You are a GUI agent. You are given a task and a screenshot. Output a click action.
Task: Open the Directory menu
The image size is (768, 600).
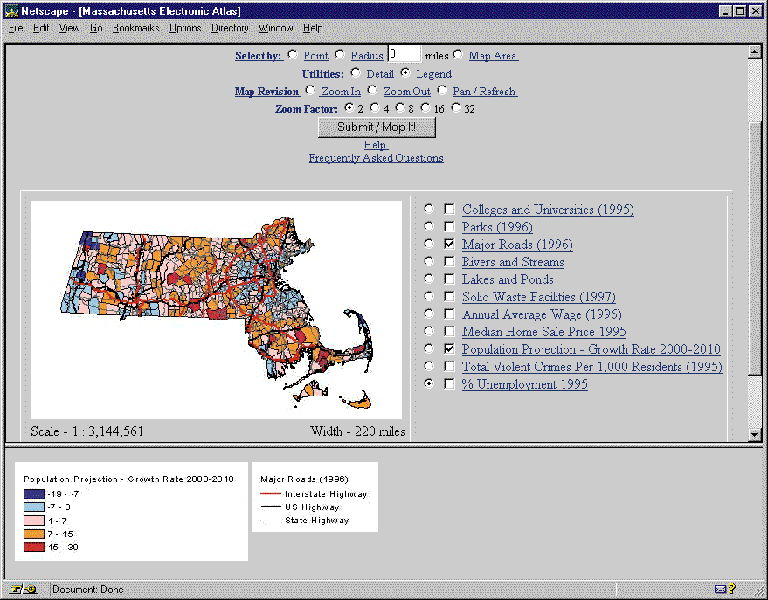[x=230, y=28]
